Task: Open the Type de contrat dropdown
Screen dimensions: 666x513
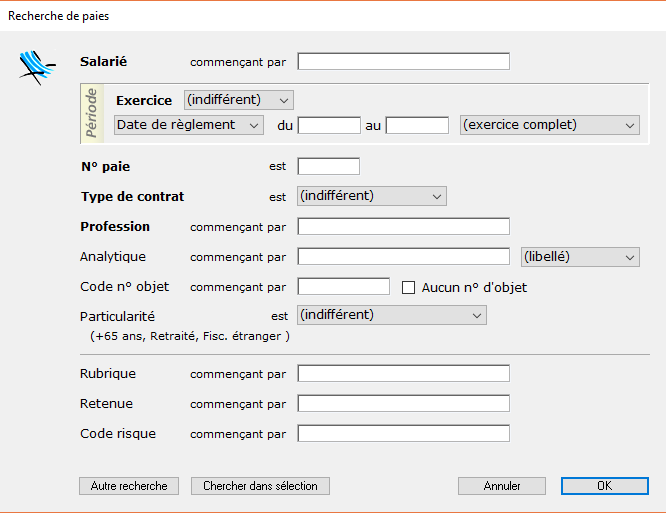Action: [x=372, y=196]
